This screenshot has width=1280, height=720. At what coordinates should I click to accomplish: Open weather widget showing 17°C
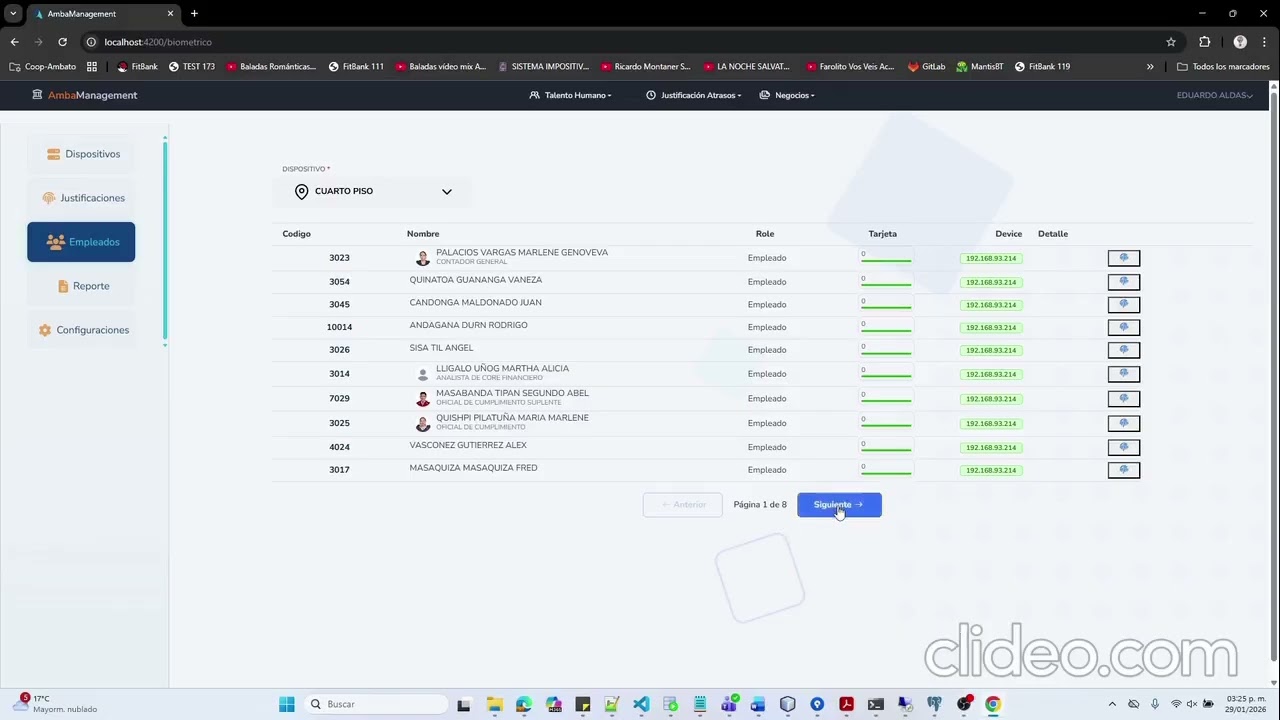coord(55,704)
